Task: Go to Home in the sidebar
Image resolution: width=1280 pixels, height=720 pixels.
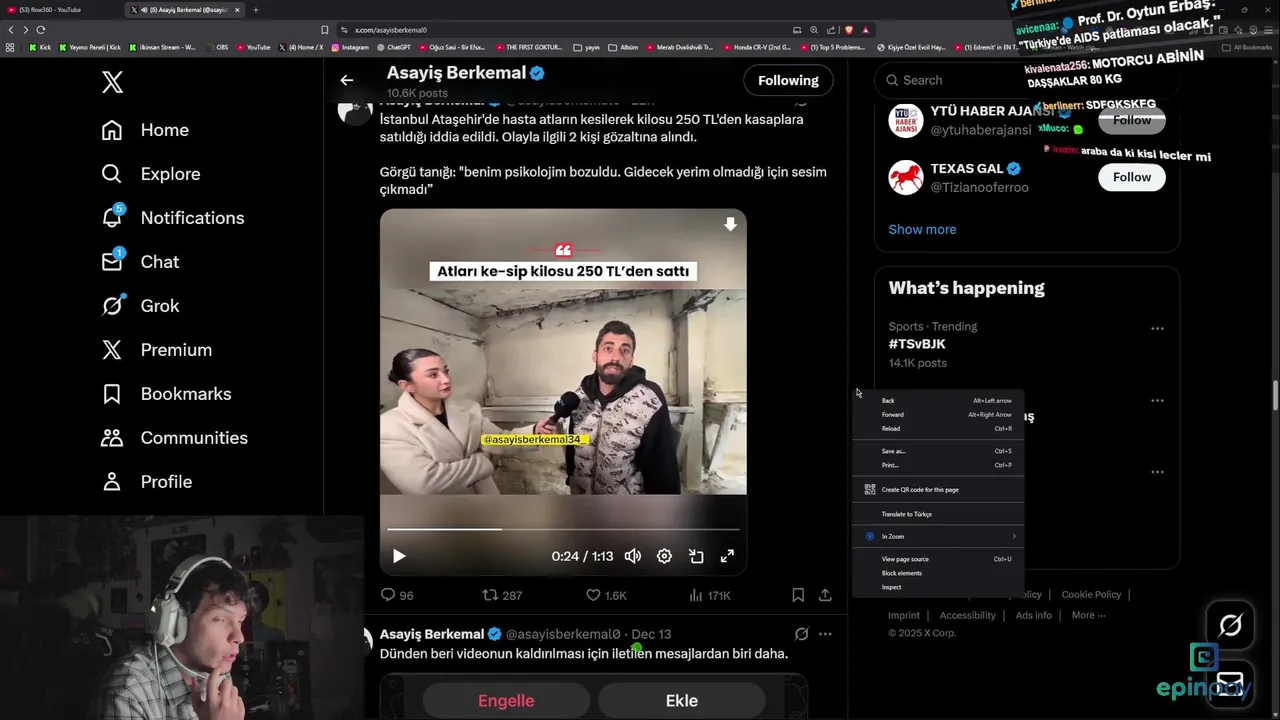Action: coord(145,130)
